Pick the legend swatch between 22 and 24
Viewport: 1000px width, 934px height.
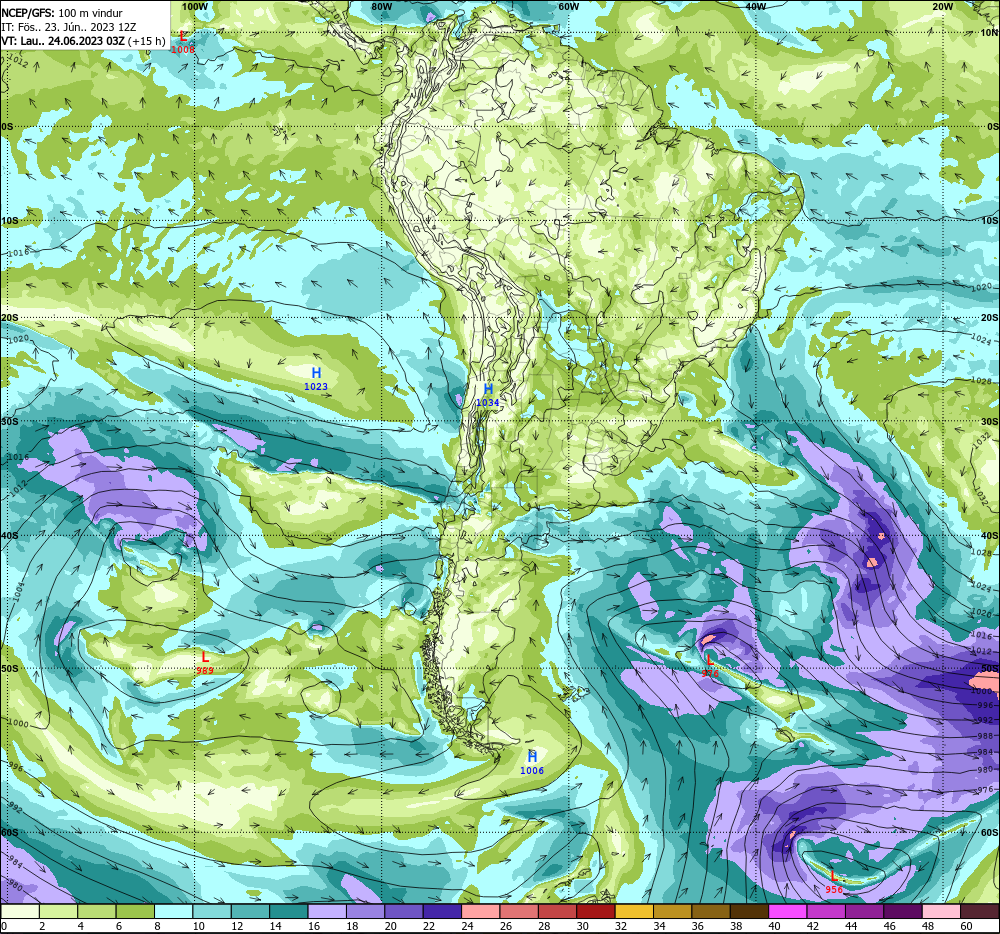pos(443,912)
